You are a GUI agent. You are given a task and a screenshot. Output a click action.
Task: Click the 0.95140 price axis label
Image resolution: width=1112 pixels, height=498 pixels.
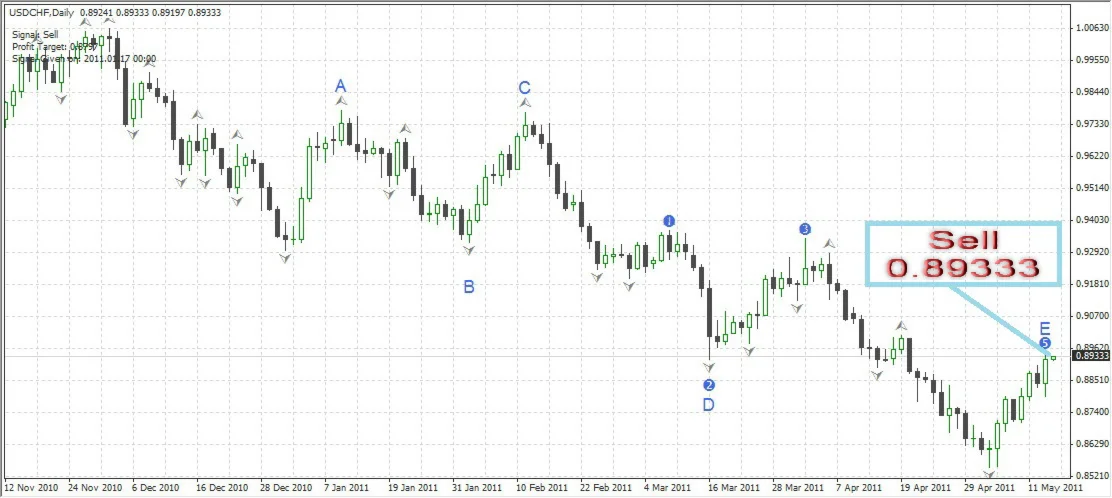(x=1092, y=189)
